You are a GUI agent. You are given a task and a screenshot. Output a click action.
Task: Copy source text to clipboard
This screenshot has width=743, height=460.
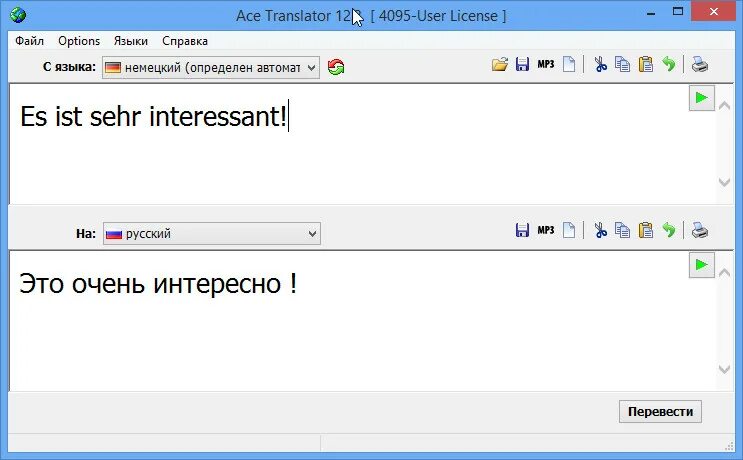[x=622, y=64]
